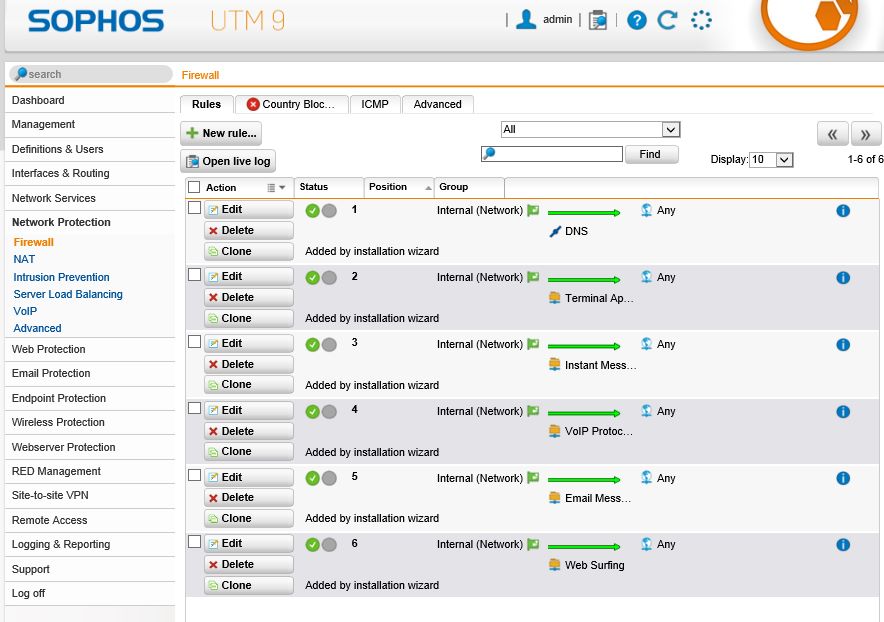Viewport: 884px width, 622px height.
Task: Click the Terminal Ap… service group icon
Action: 555,298
